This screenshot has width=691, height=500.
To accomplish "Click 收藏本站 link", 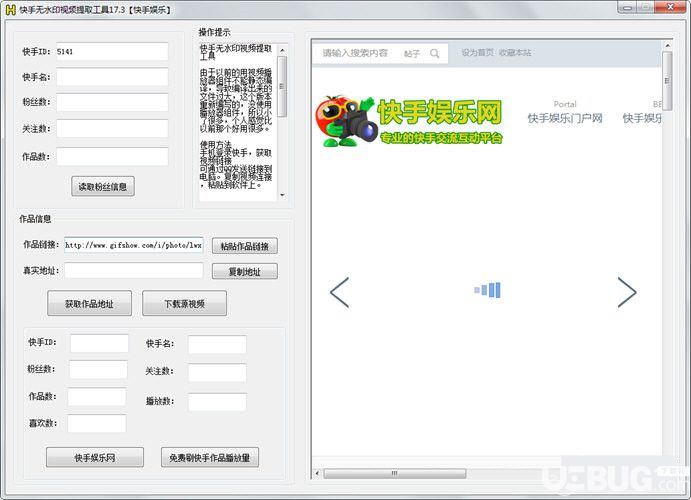I will tap(515, 53).
